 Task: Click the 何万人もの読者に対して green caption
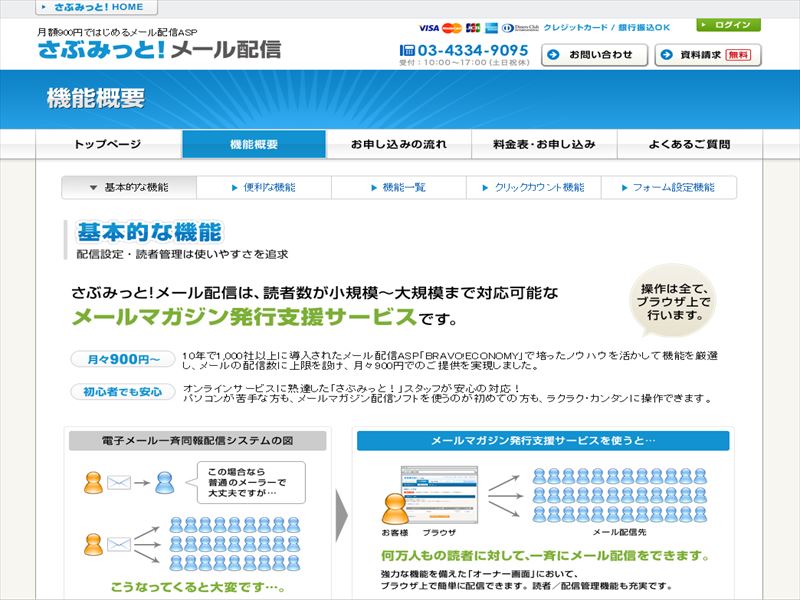point(545,556)
